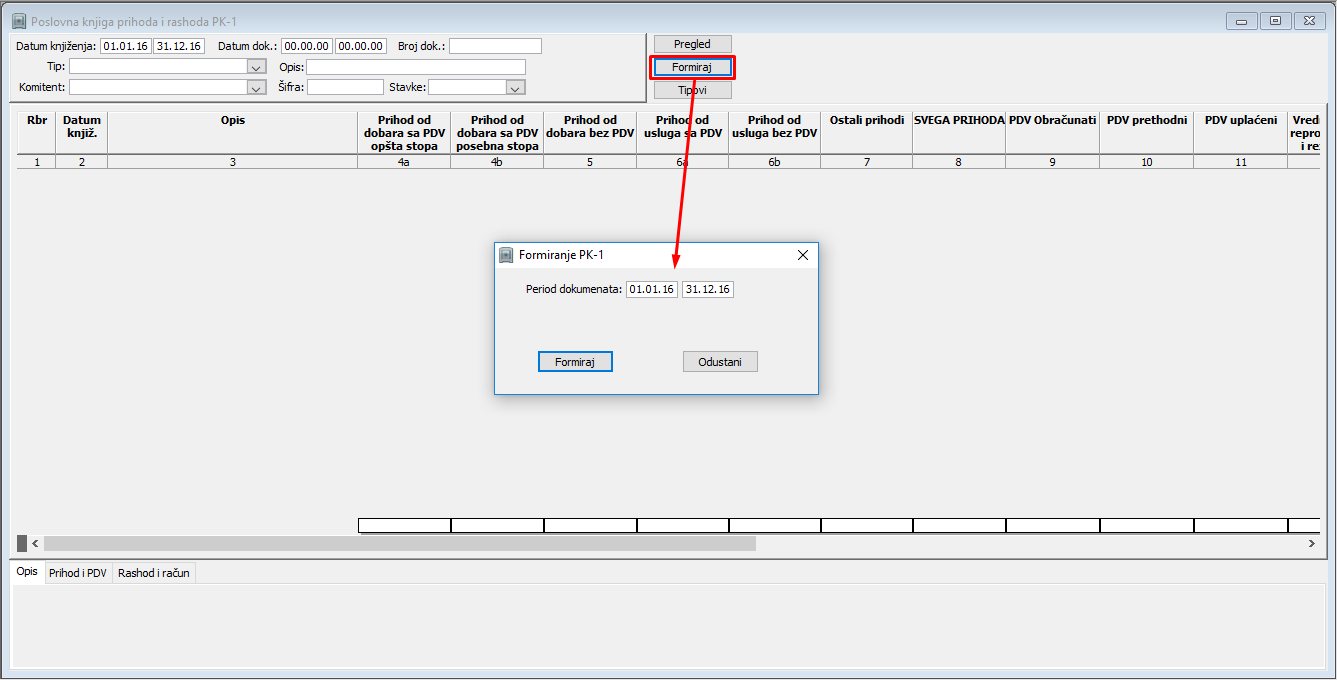Open the Stavke dropdown

pos(515,88)
